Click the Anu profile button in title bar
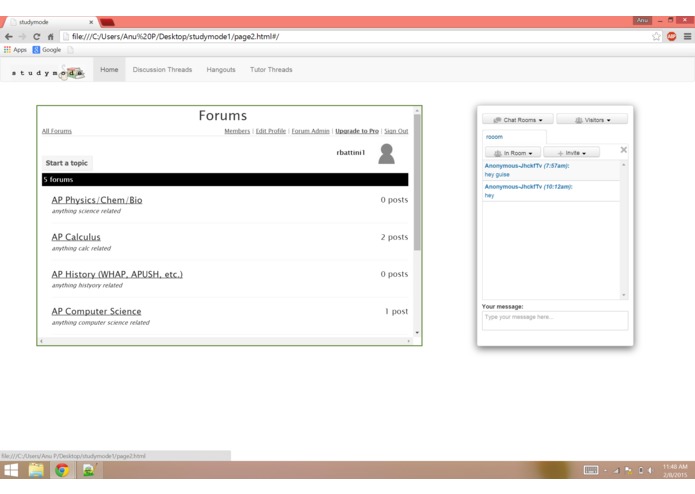This screenshot has height=494, width=695. click(642, 20)
